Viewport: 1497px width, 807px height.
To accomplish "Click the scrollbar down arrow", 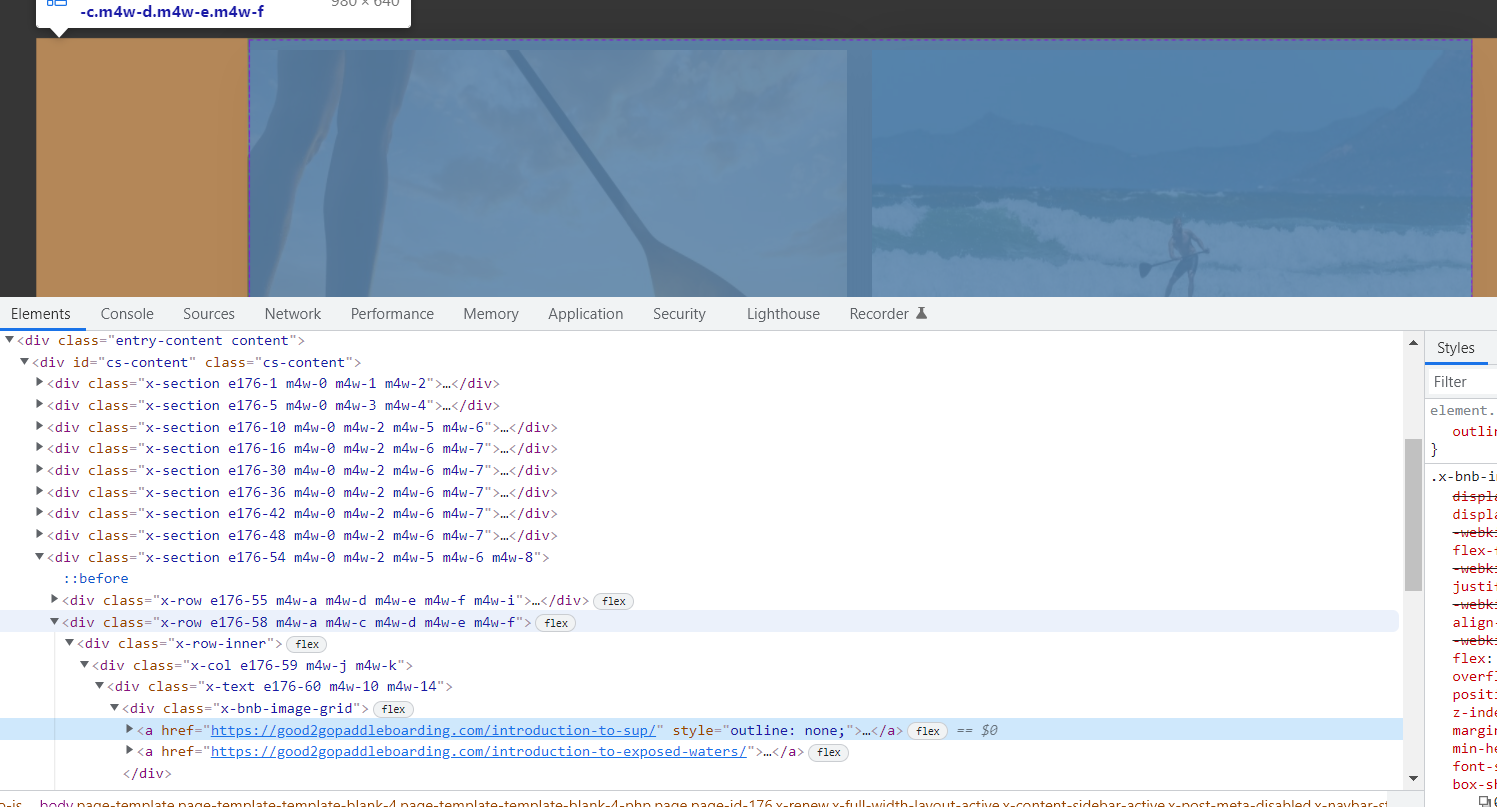I will 1413,778.
